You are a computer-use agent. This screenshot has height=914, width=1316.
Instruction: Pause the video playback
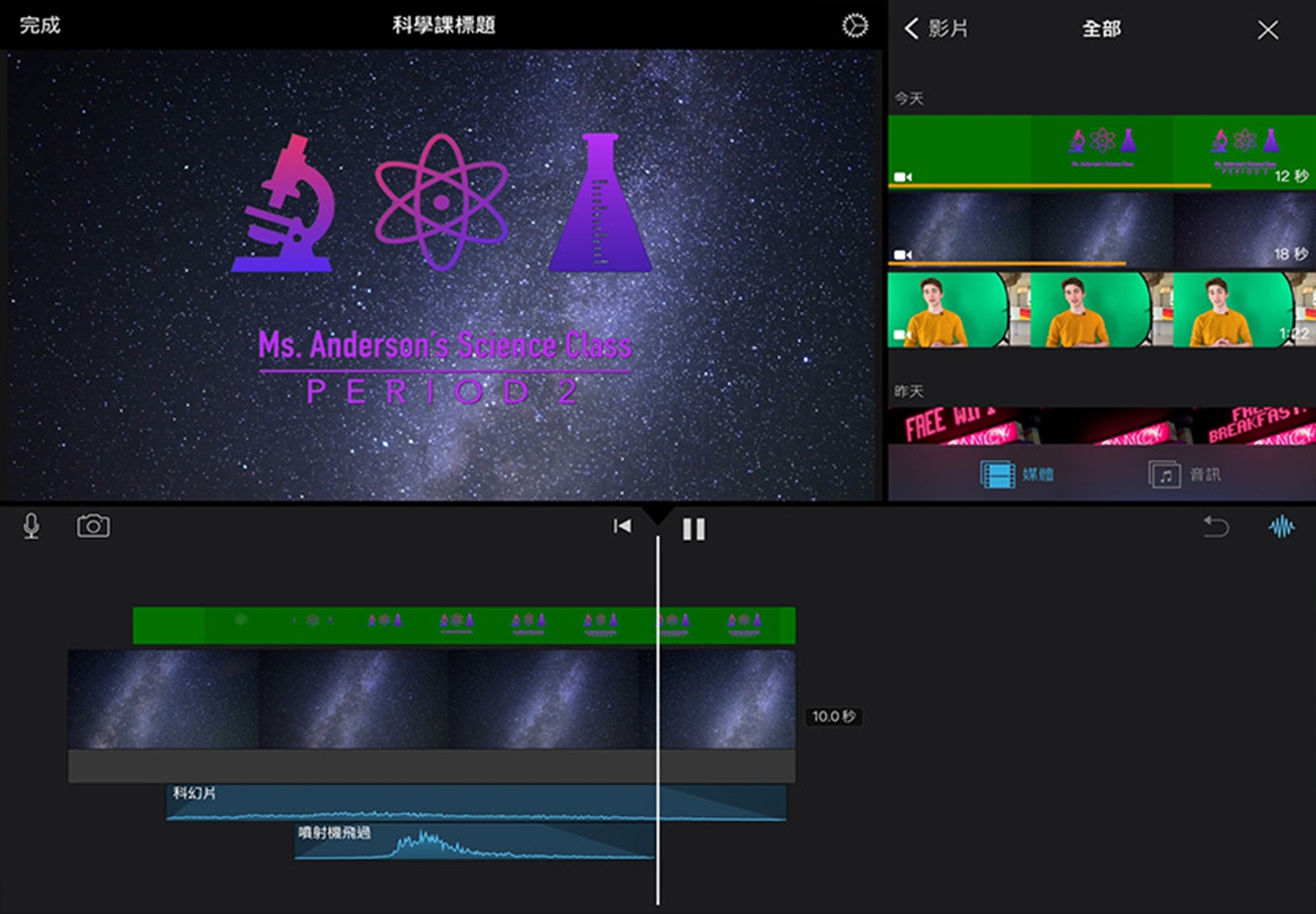(x=693, y=529)
